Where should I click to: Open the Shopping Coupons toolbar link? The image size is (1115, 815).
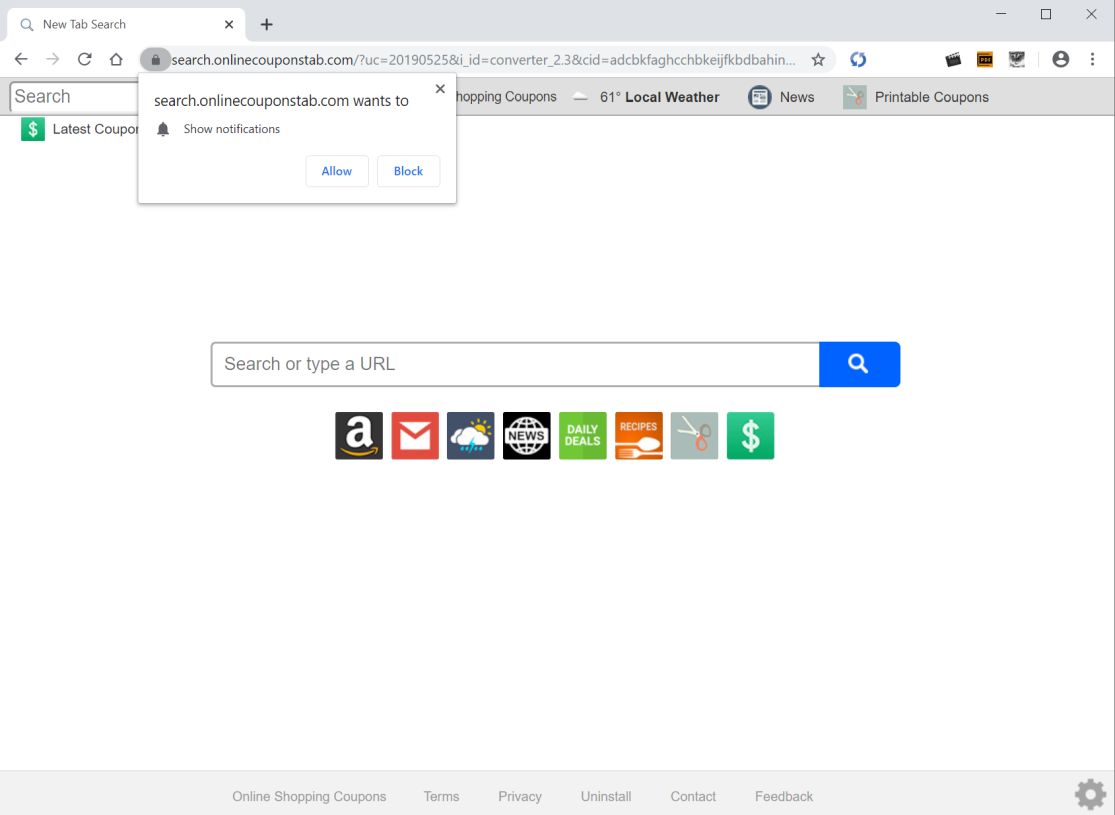point(506,97)
